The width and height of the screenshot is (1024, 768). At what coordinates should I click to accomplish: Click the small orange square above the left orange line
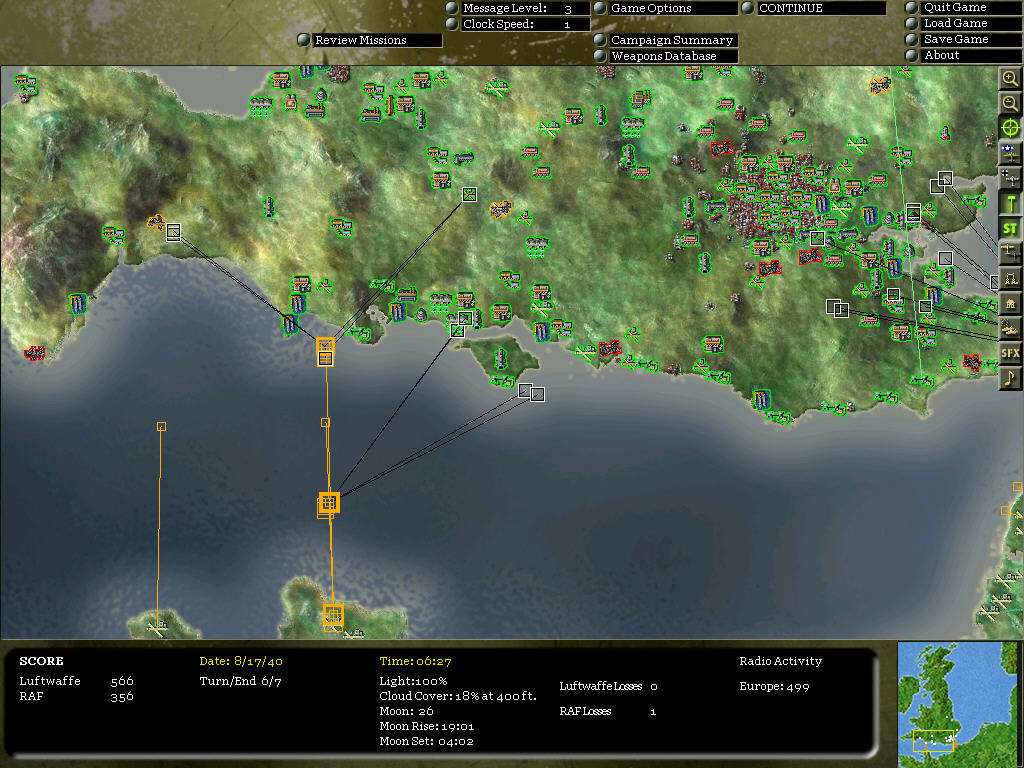point(161,426)
